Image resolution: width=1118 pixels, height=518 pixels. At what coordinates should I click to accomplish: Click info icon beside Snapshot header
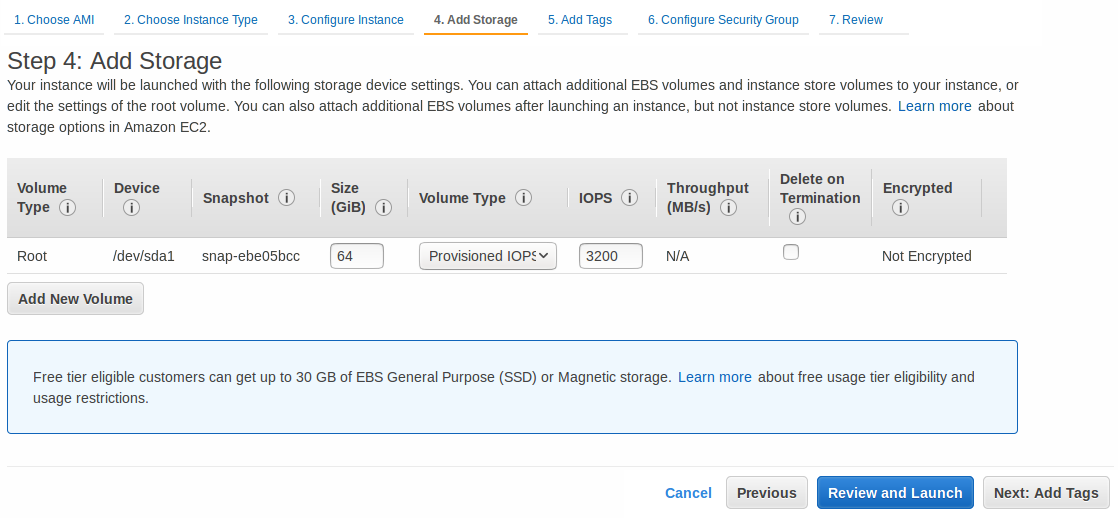287,198
